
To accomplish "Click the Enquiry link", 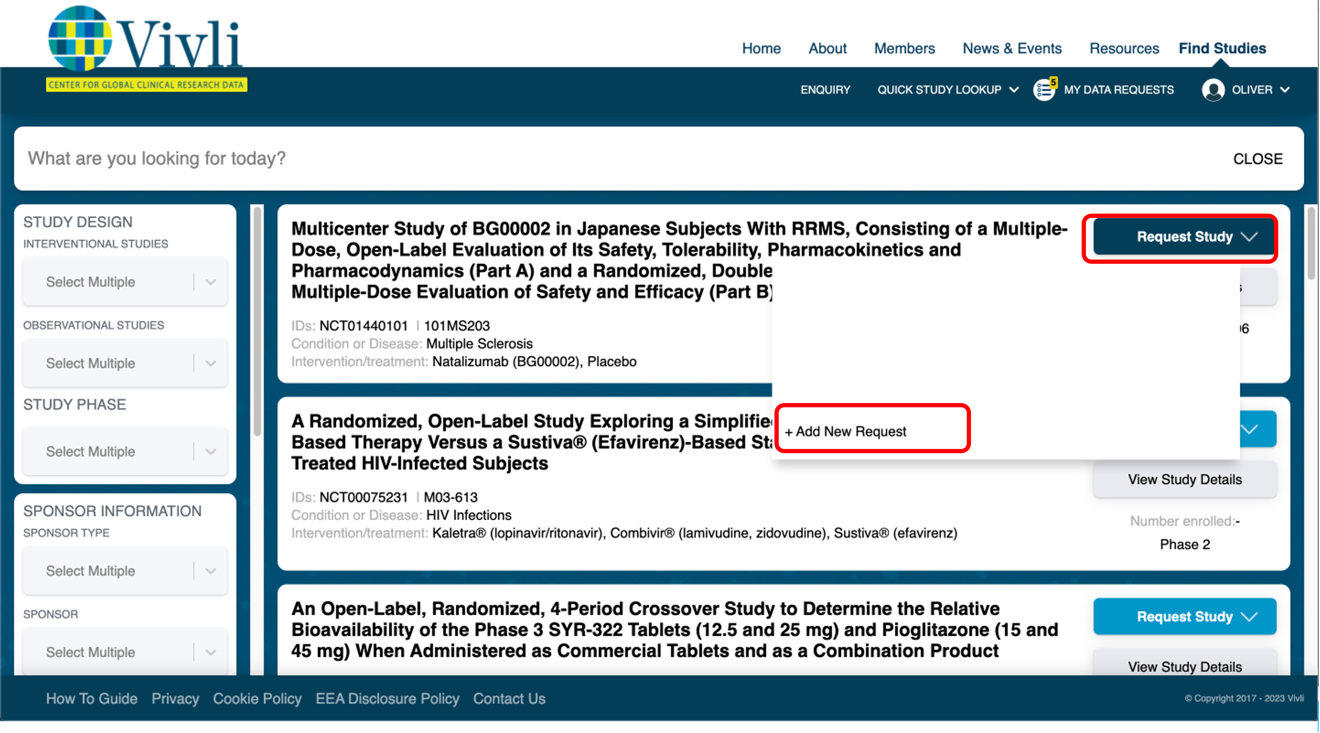I will [825, 90].
